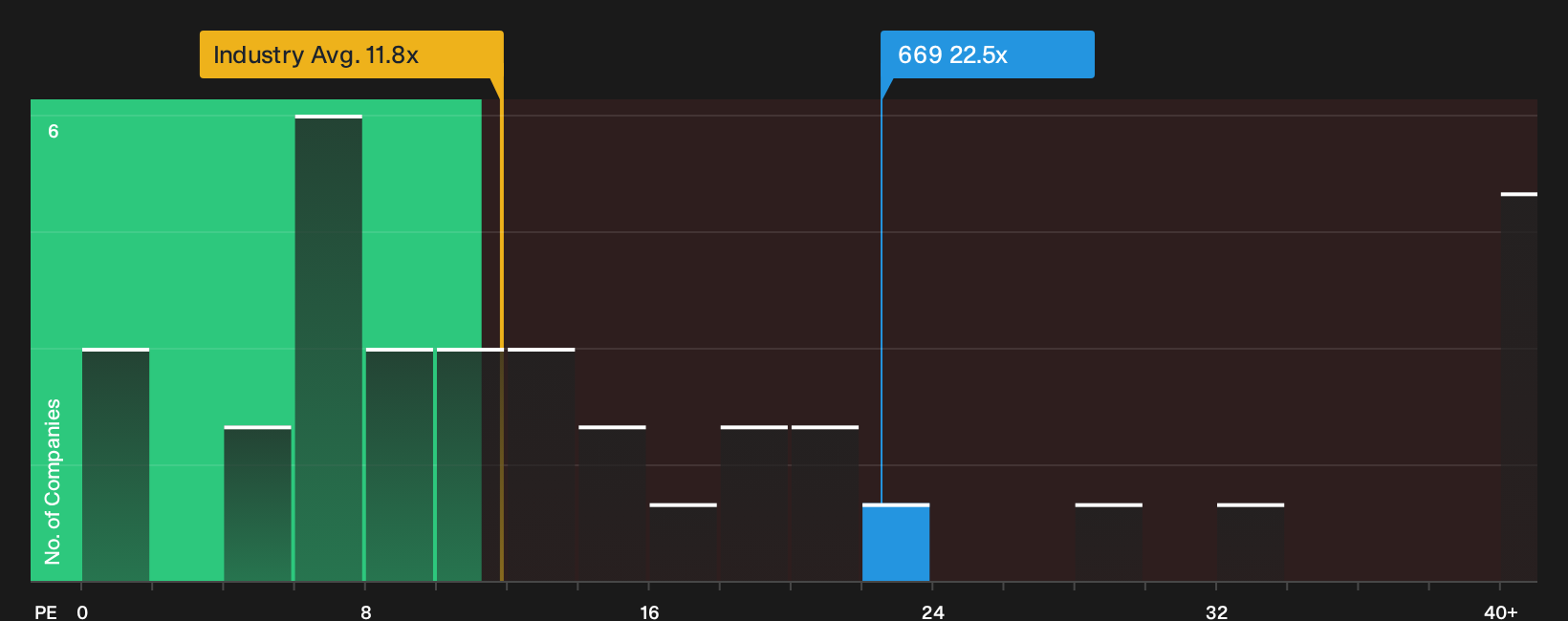Click the histogram bar starting at PE 0
Image resolution: width=1568 pixels, height=621 pixels.
[x=116, y=464]
